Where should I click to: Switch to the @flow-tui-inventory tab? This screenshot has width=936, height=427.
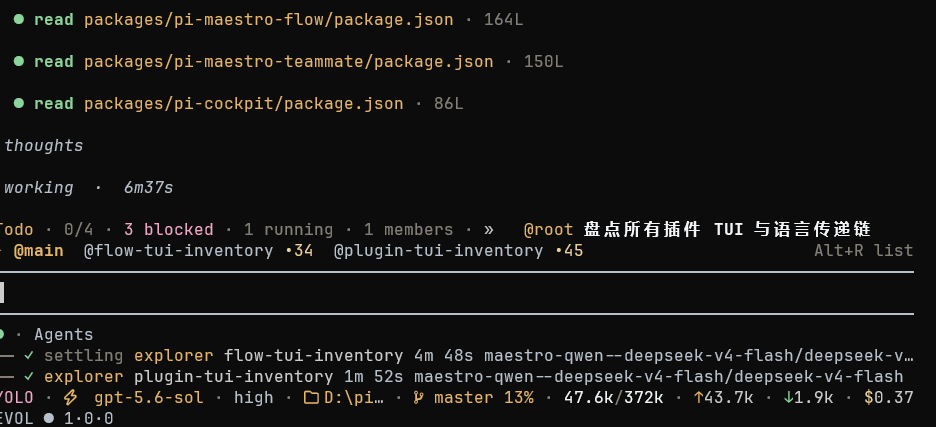(198, 251)
